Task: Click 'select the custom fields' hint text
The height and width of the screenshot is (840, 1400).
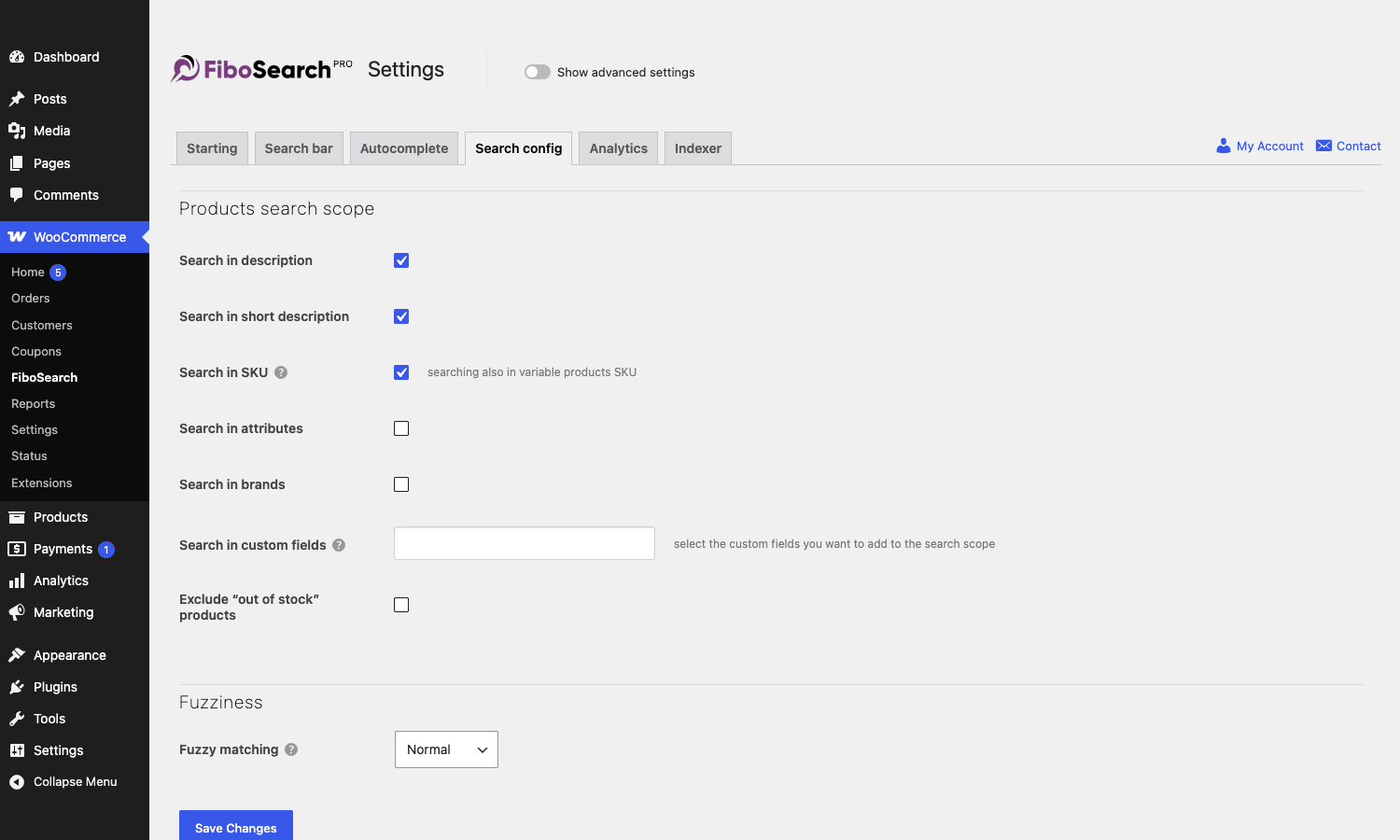Action: click(x=834, y=544)
